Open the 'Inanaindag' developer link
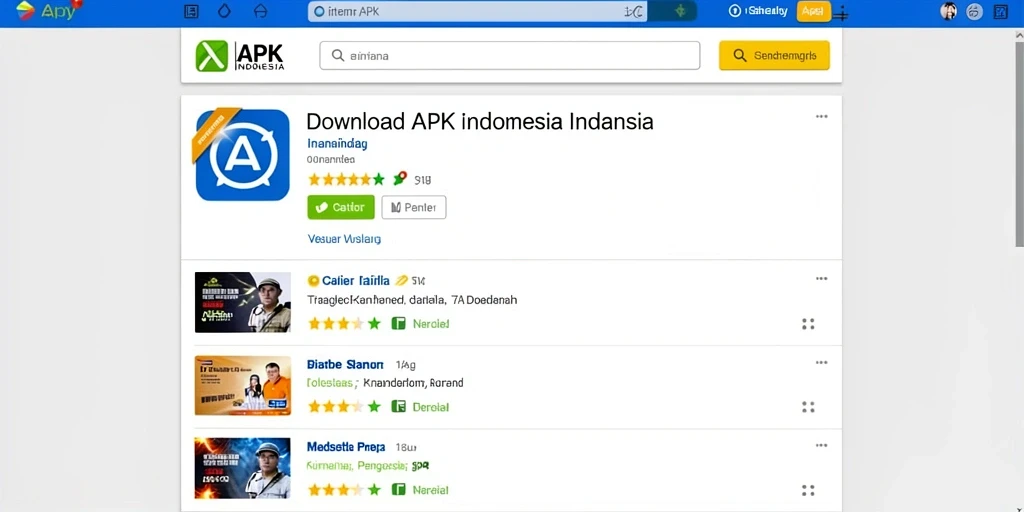The width and height of the screenshot is (1024, 512). click(337, 143)
